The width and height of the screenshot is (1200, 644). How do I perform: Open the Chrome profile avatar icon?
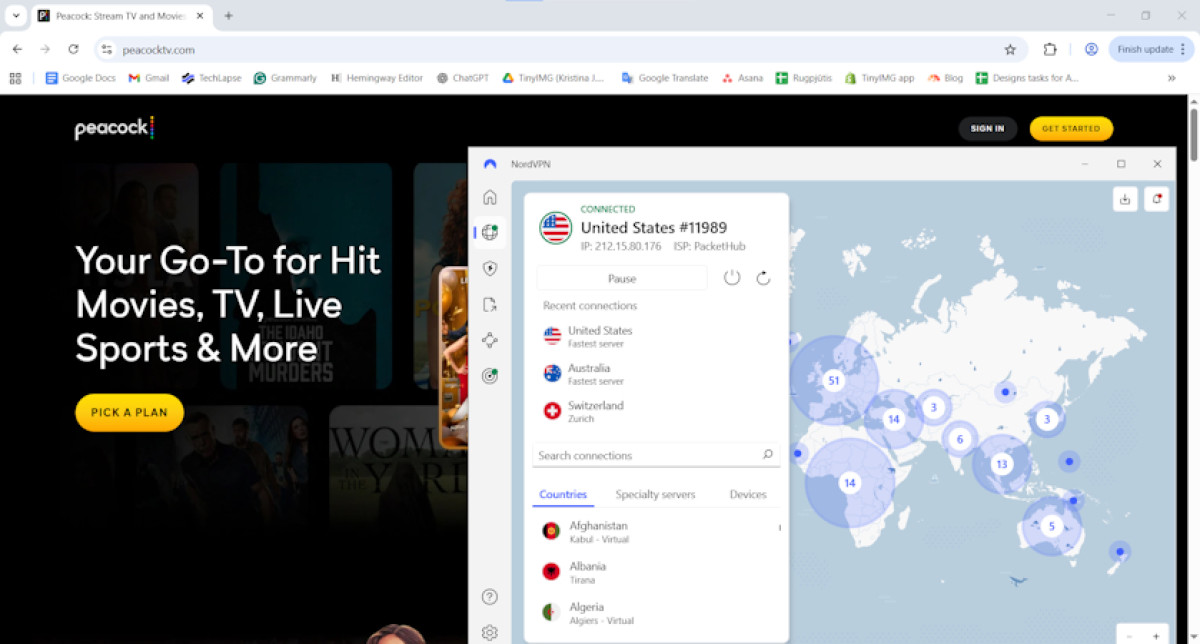click(x=1091, y=49)
